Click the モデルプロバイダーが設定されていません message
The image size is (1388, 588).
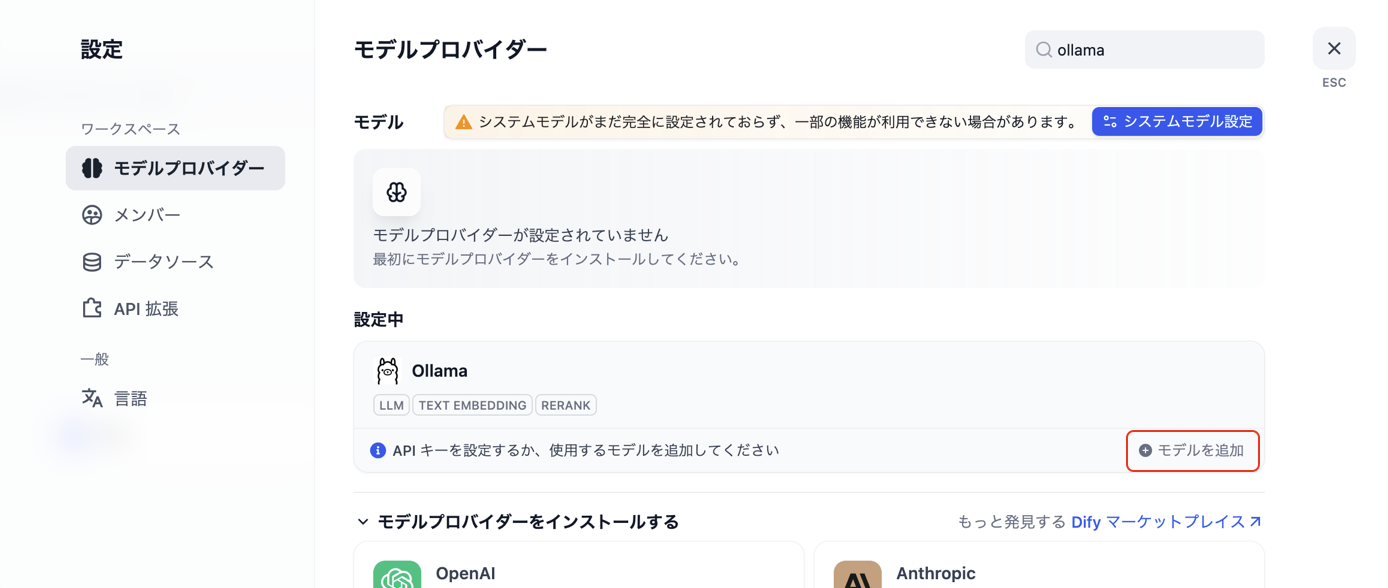coord(520,235)
